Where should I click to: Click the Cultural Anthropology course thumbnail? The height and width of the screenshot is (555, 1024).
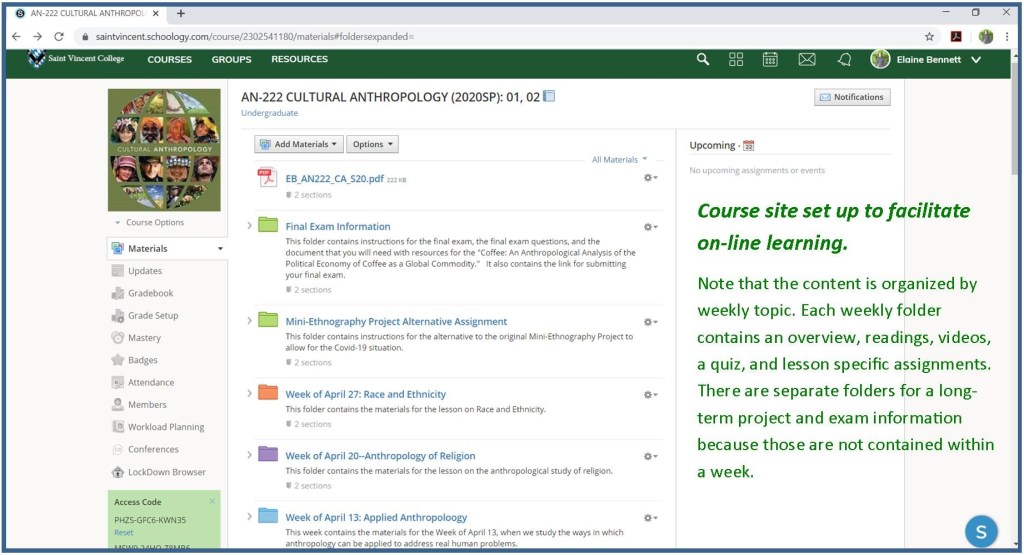[x=164, y=150]
